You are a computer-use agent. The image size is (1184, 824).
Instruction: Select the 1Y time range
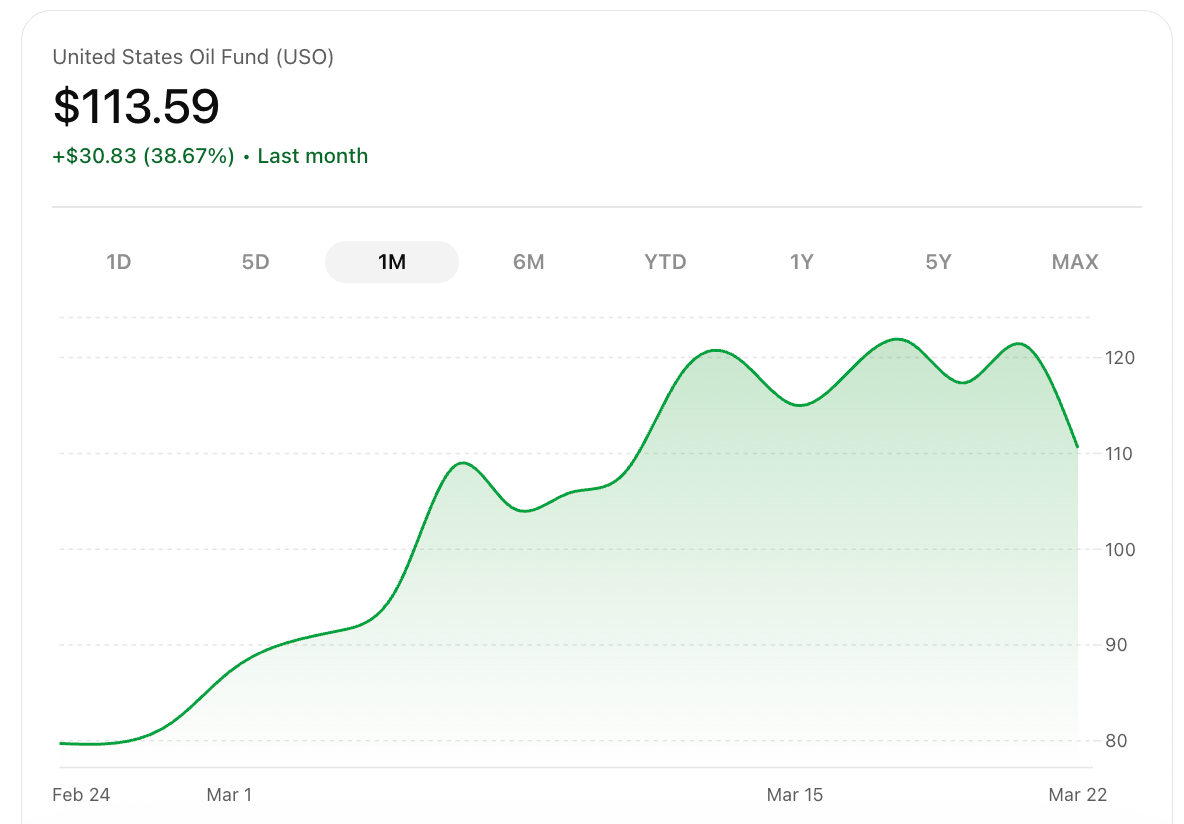[x=802, y=262]
